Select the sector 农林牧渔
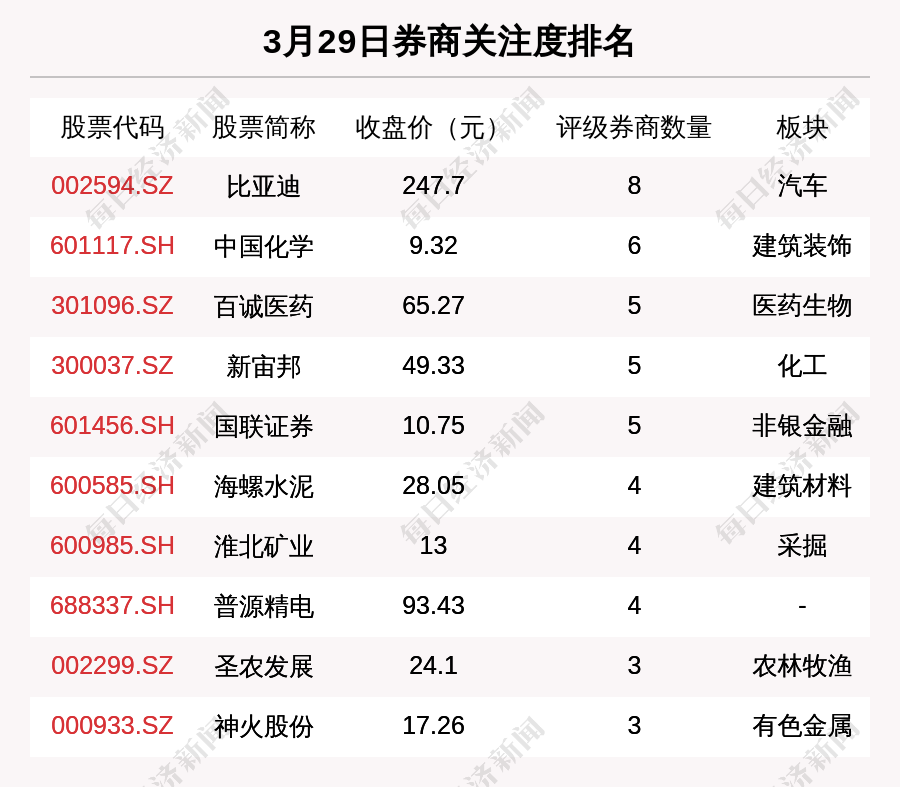Screen dimensions: 900x787 [x=802, y=666]
